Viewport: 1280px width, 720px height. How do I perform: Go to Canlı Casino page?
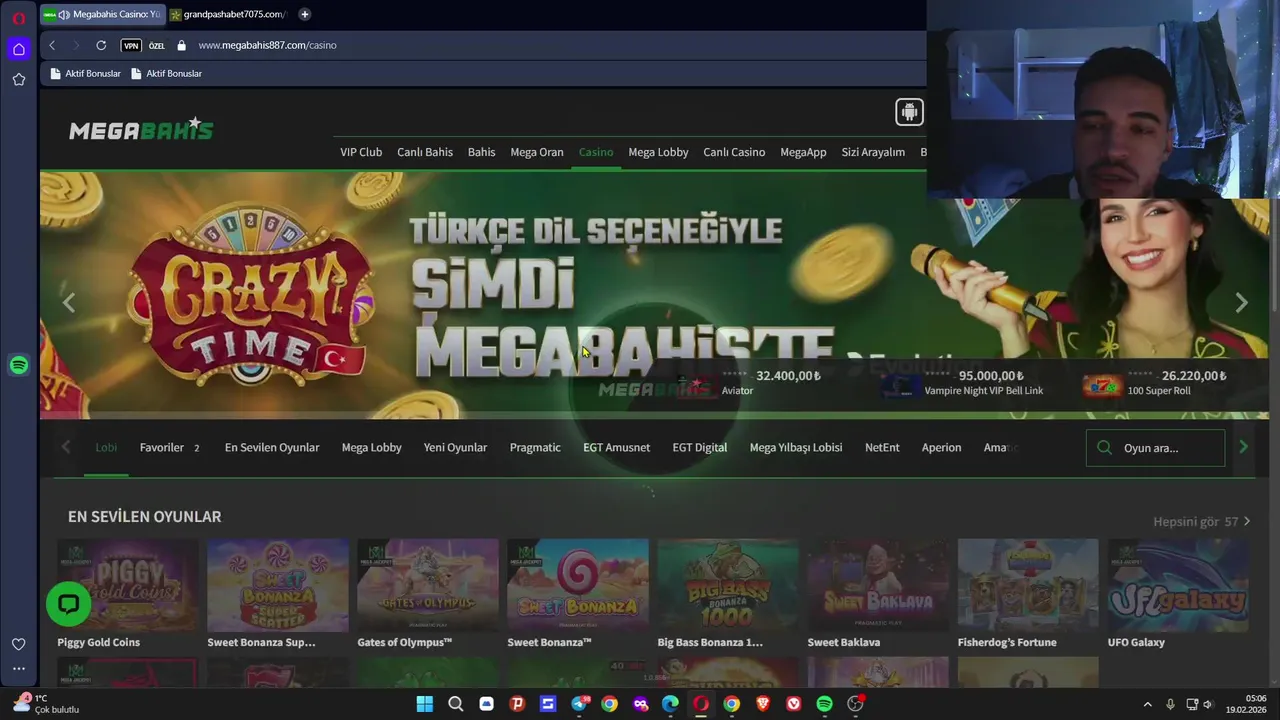(x=734, y=152)
